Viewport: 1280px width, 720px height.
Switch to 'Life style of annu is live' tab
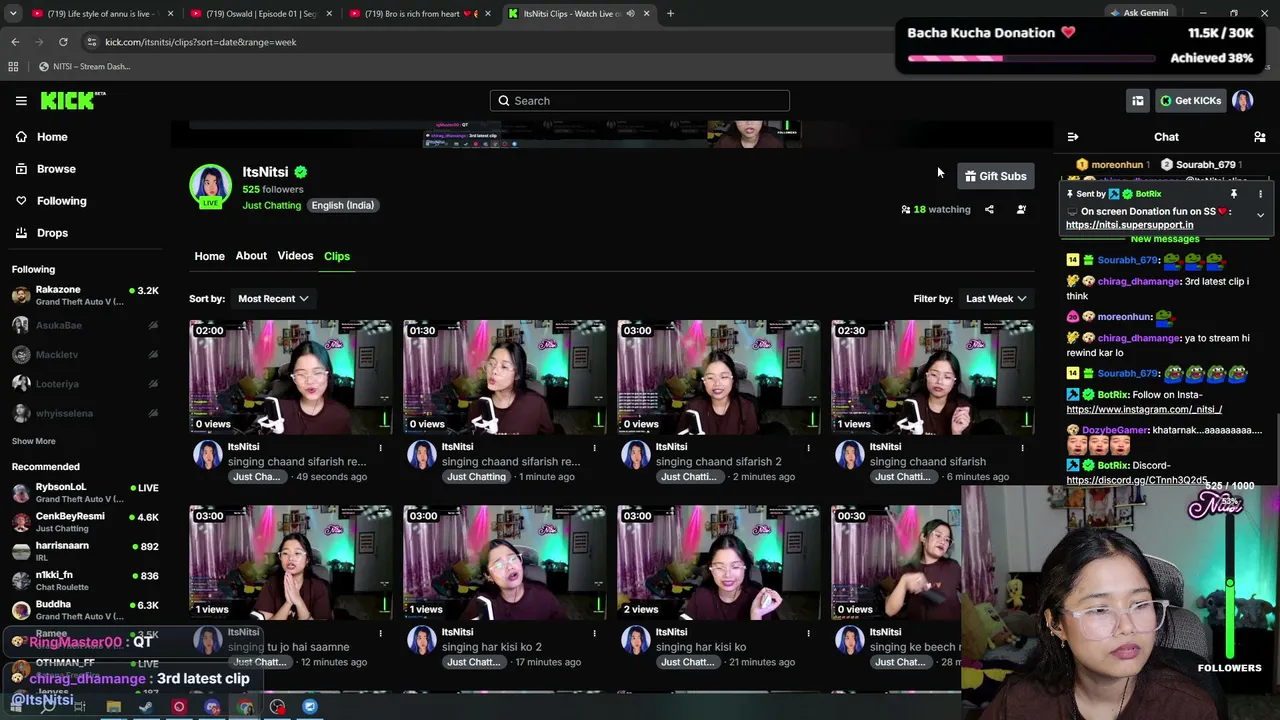[101, 13]
